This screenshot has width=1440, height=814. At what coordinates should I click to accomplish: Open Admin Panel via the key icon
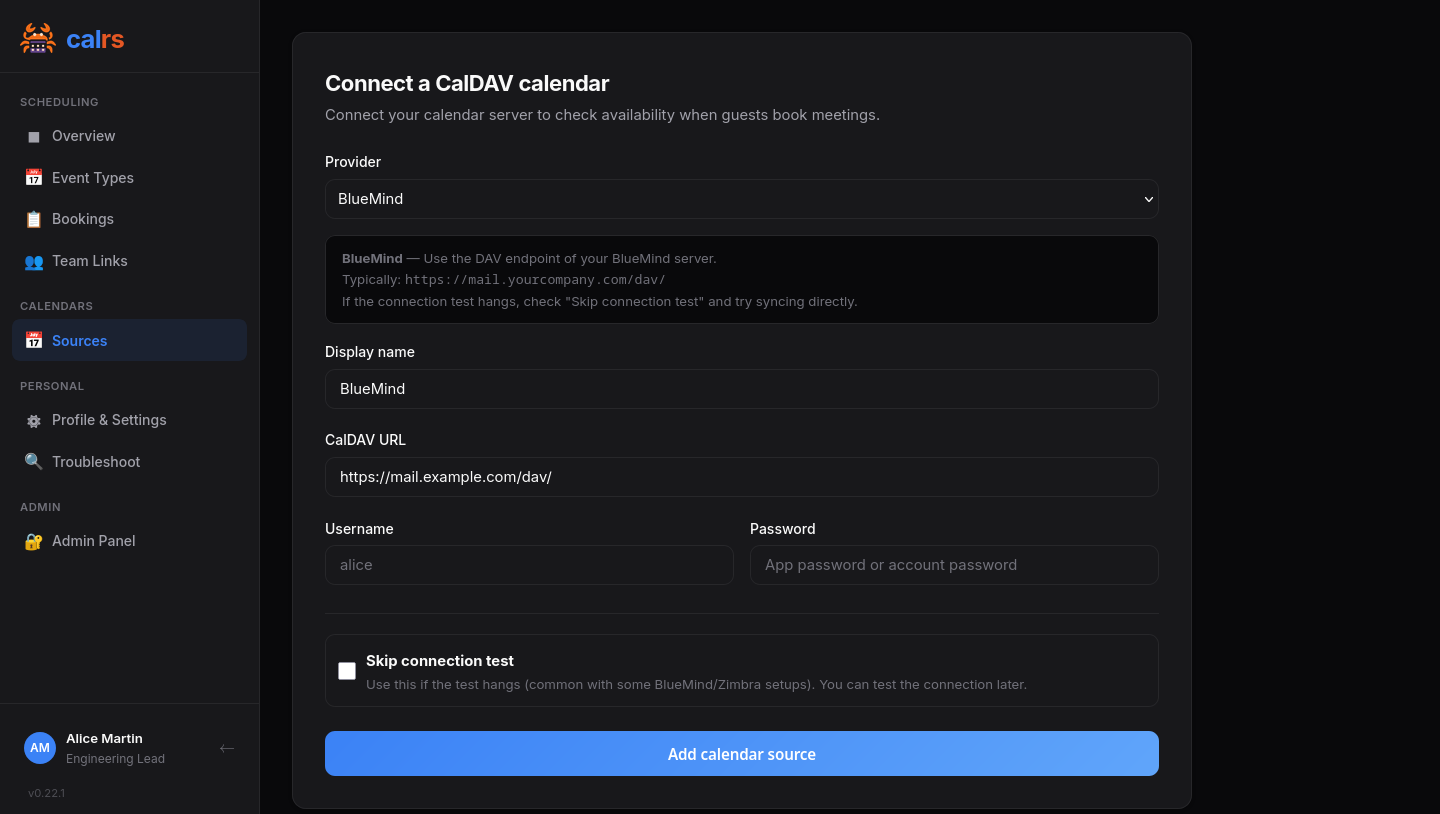33,540
